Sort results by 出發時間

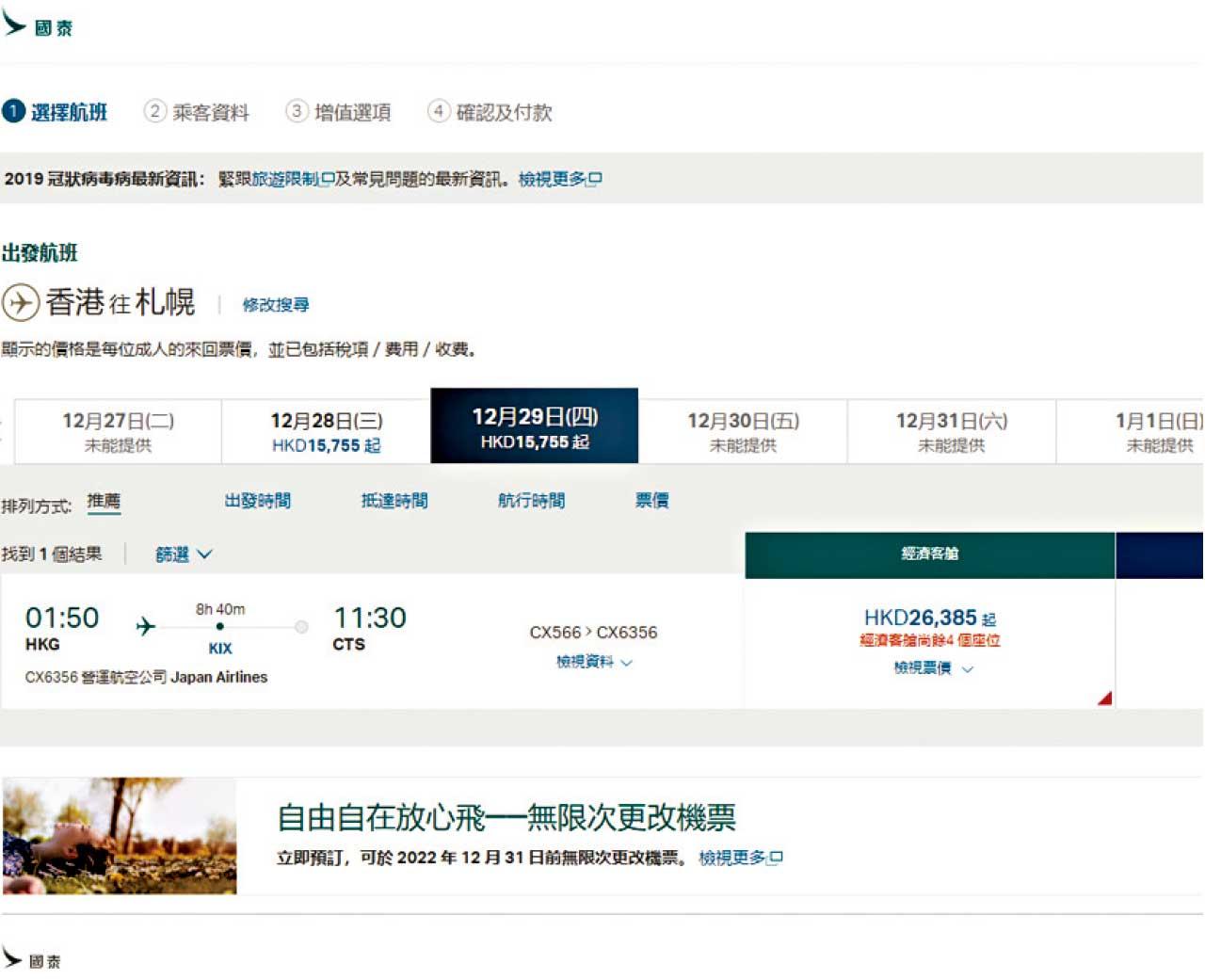[258, 501]
